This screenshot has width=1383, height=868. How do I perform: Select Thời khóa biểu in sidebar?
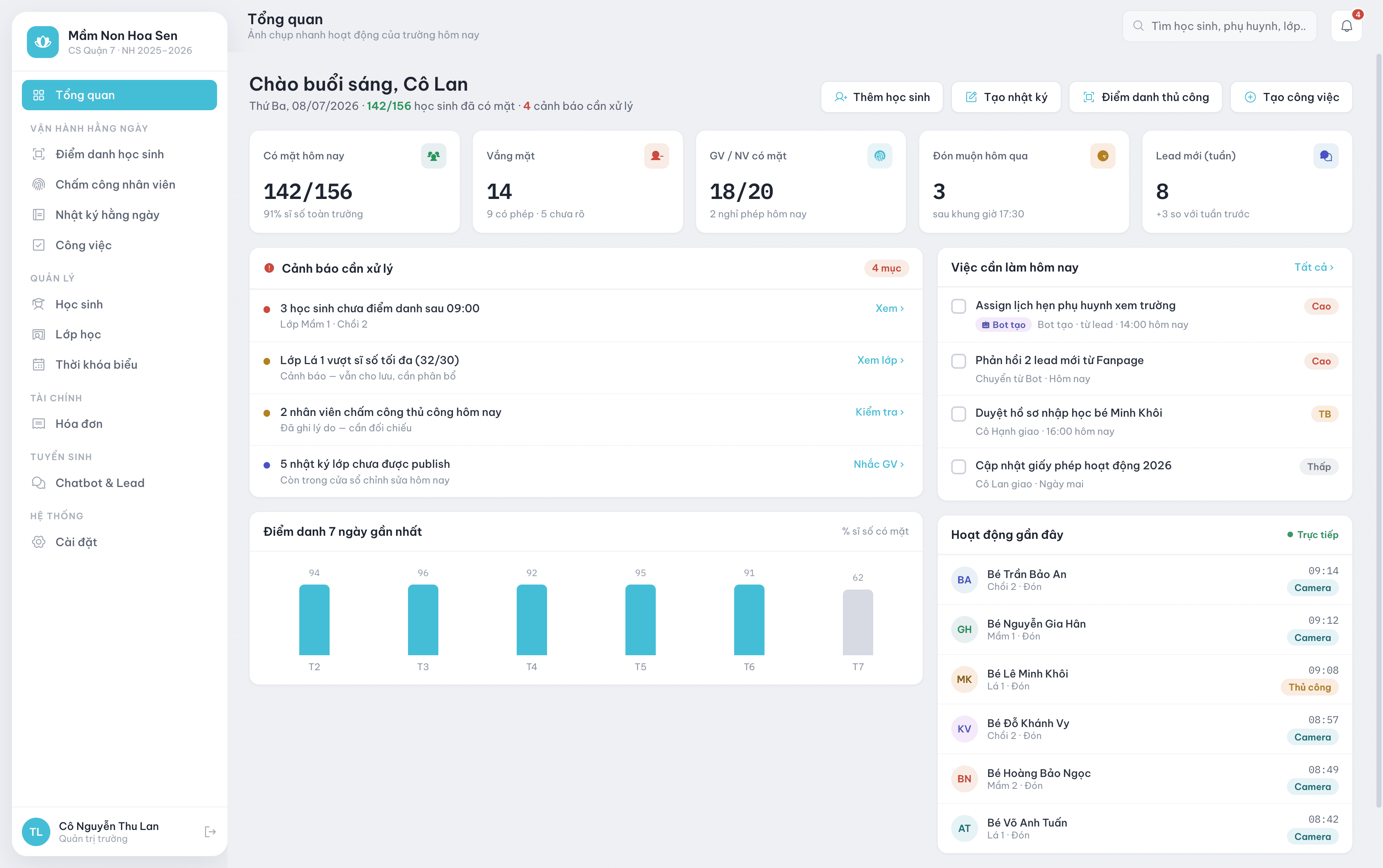119,364
